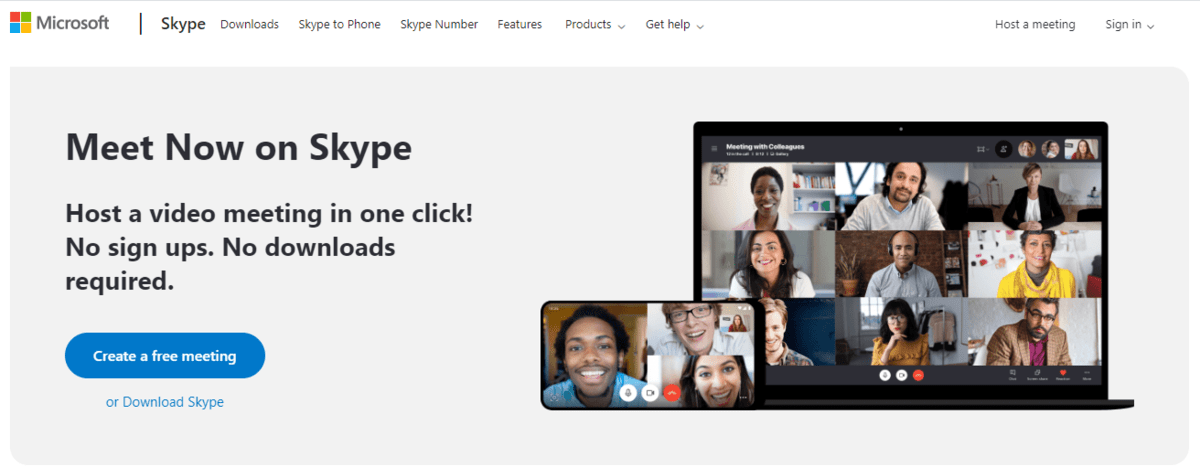
Task: Click the view layout icon in the laptop meeting header
Action: pyautogui.click(x=982, y=149)
